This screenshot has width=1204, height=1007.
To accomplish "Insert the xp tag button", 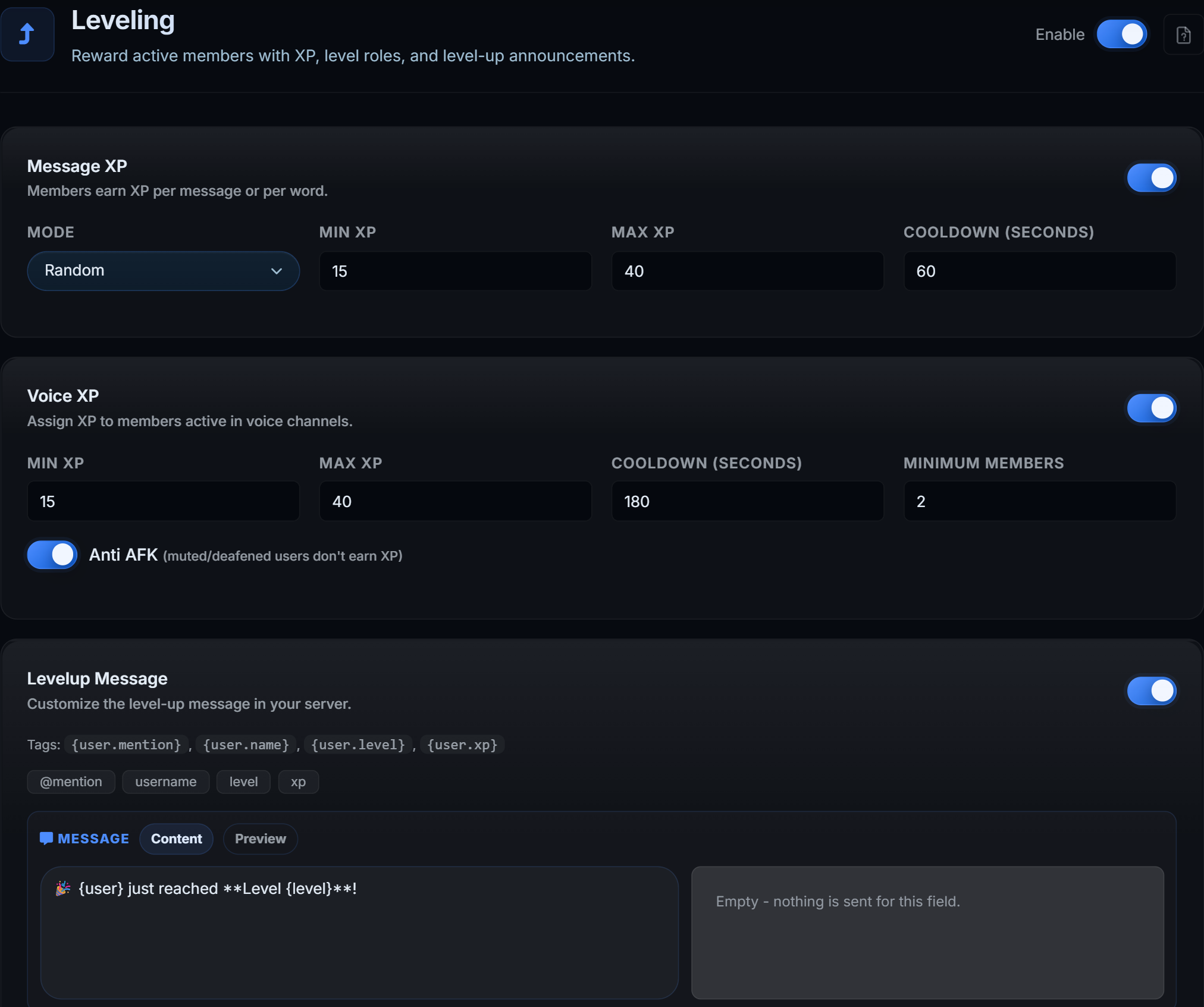I will click(x=299, y=782).
